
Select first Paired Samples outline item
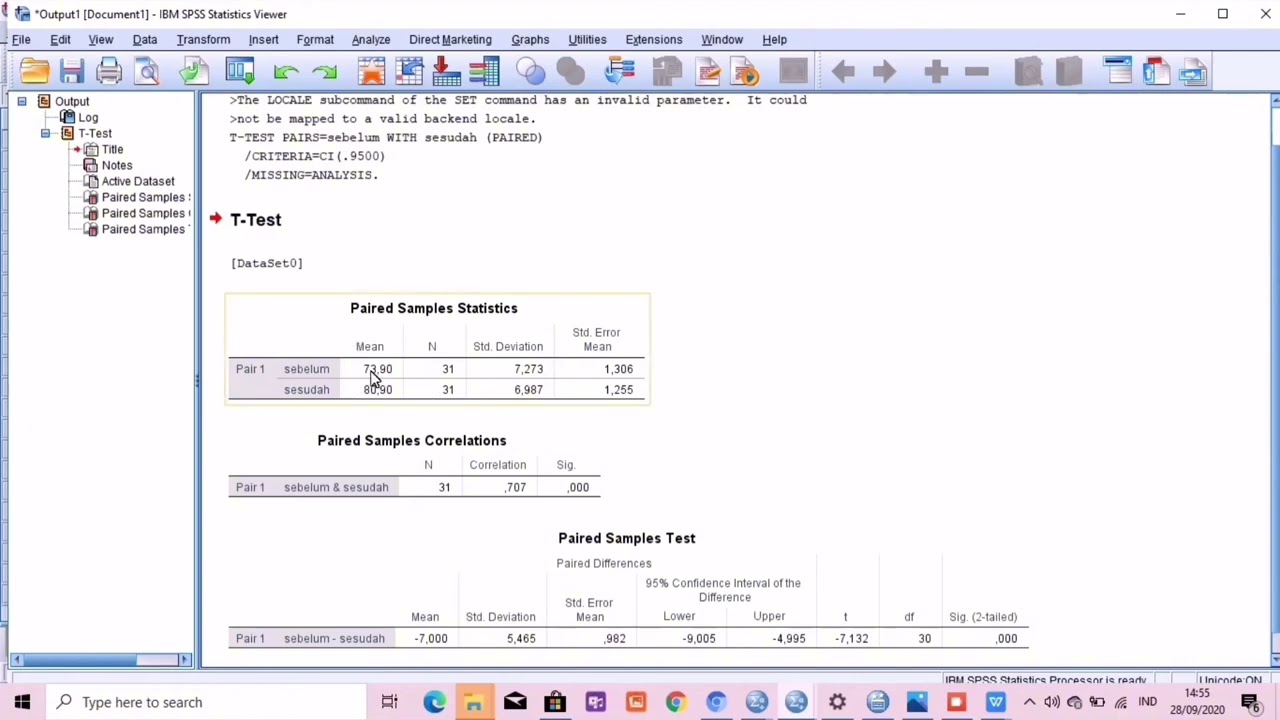[145, 197]
